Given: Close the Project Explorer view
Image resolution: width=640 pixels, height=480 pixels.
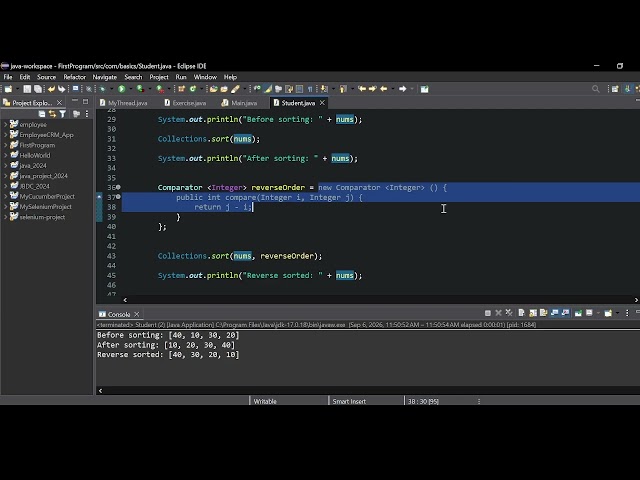Looking at the screenshot, I should click(59, 102).
